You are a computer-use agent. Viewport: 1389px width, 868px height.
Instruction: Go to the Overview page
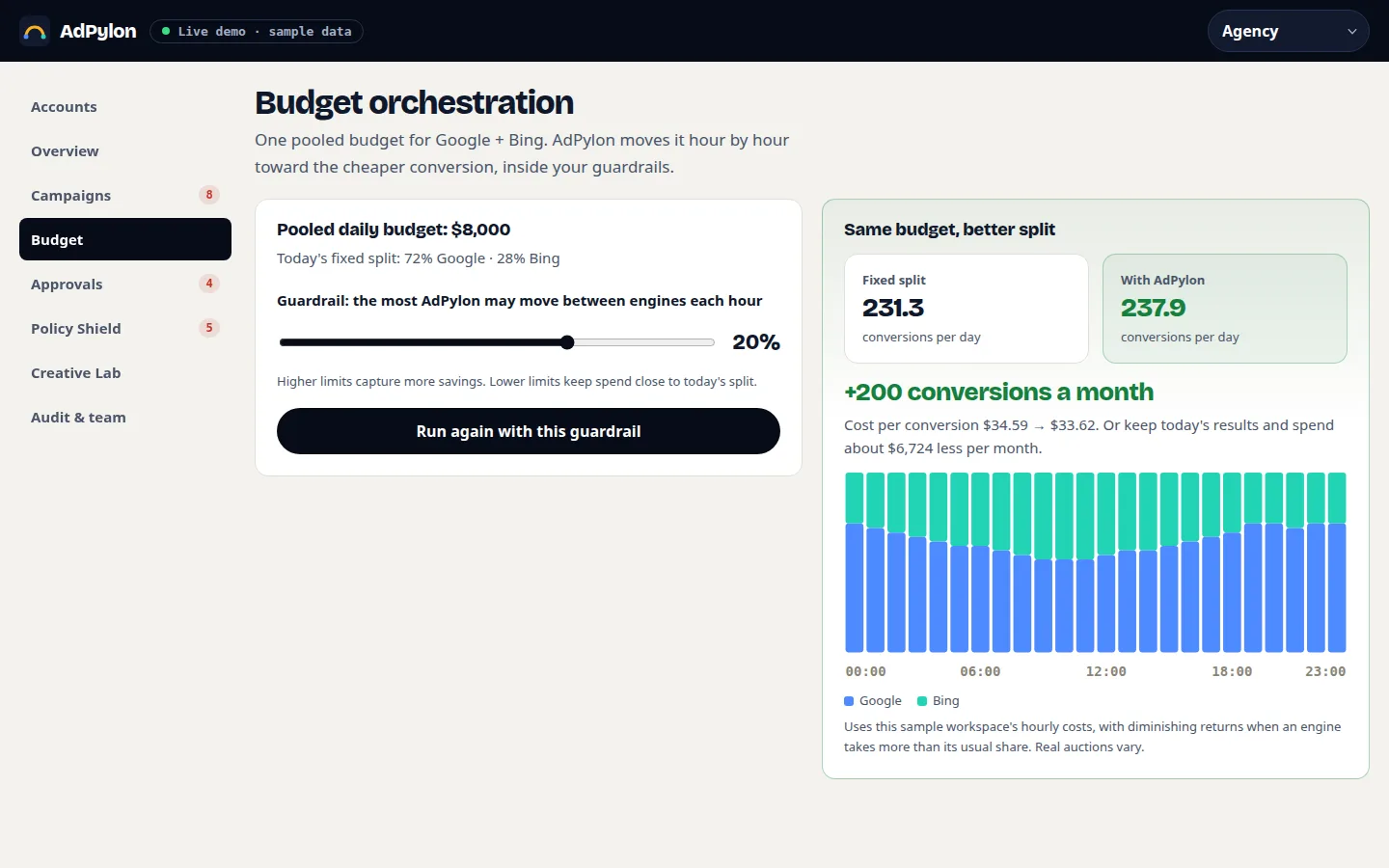point(125,151)
